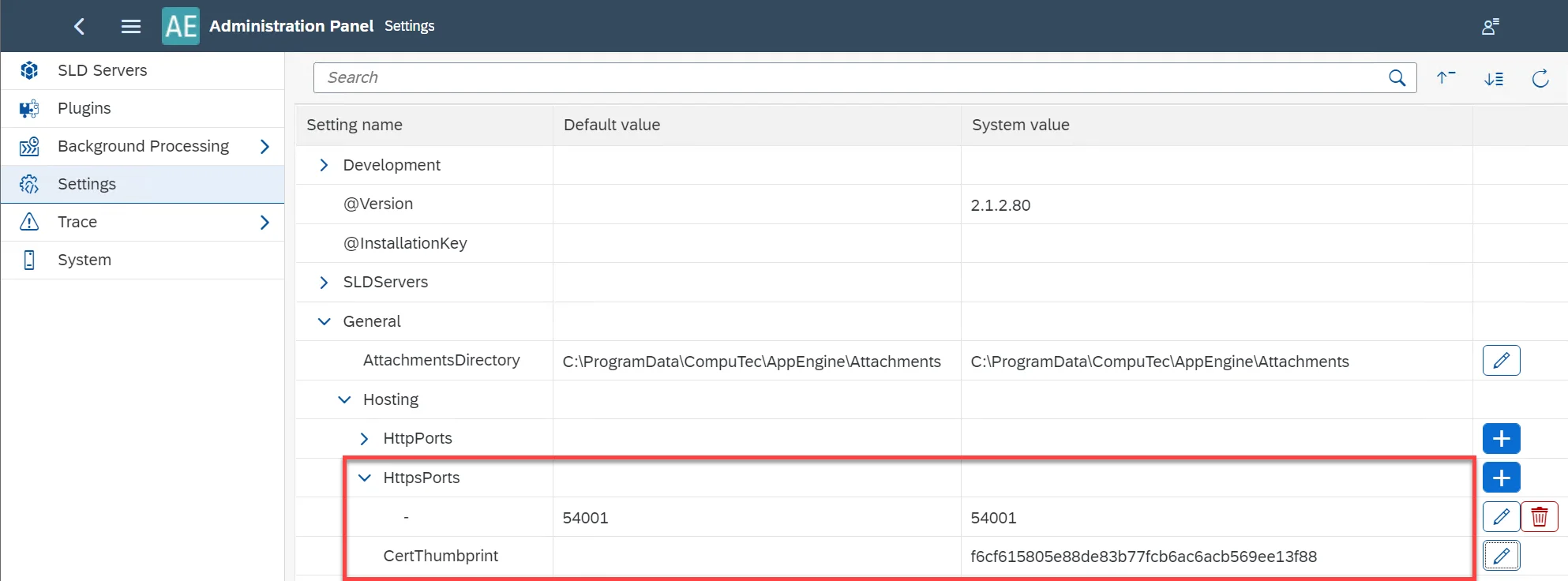Expand all rows using the down-arrow icon
Screen dimensions: 1568x581
click(1493, 78)
